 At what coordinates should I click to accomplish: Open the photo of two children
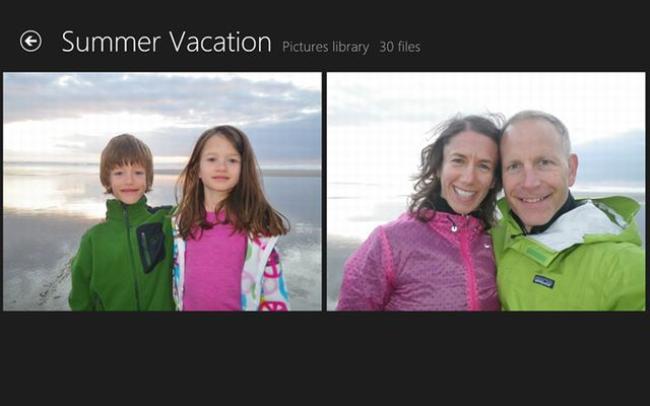pos(162,192)
